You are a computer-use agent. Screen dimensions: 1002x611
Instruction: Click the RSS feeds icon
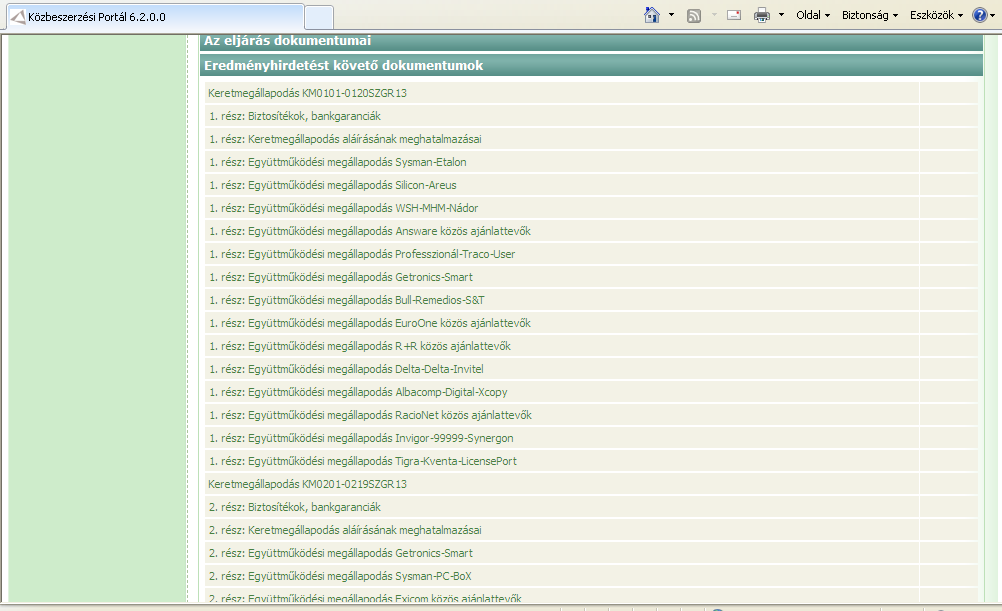click(x=693, y=15)
